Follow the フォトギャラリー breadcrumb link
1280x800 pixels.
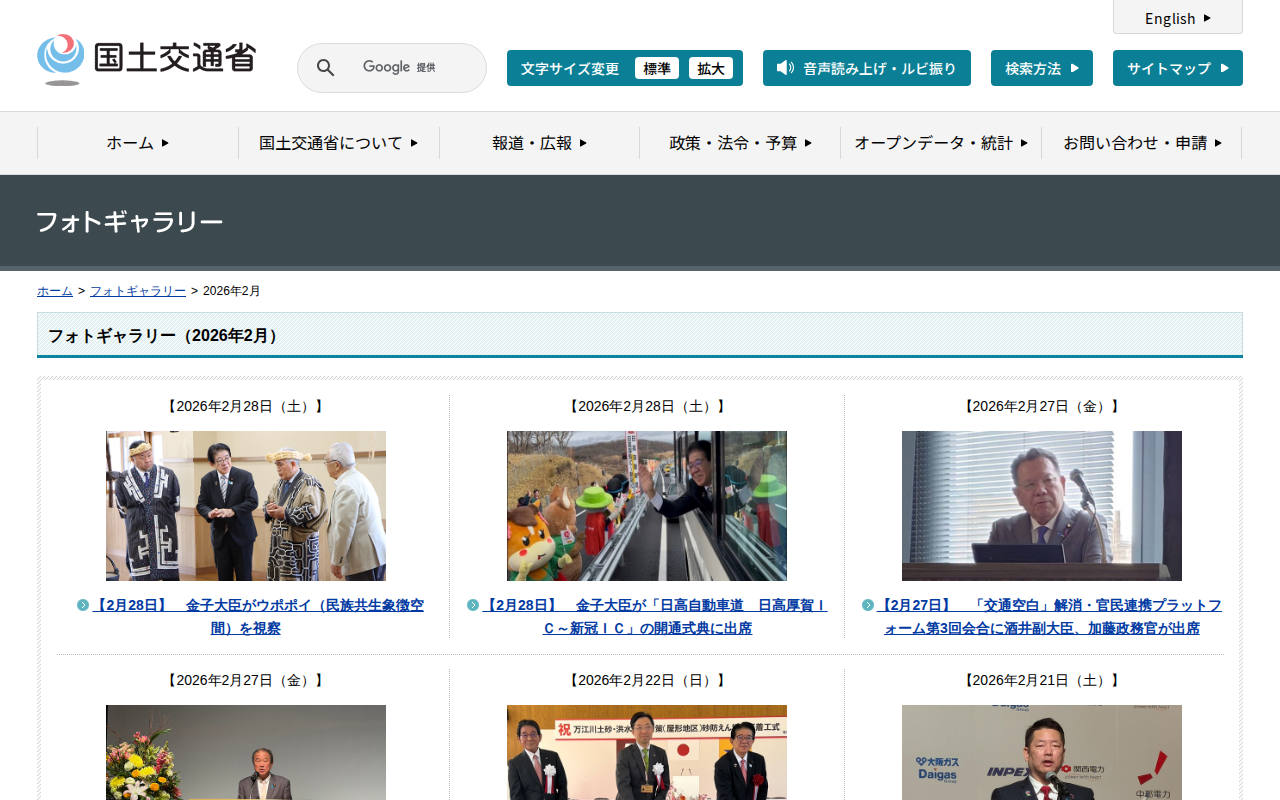(138, 291)
